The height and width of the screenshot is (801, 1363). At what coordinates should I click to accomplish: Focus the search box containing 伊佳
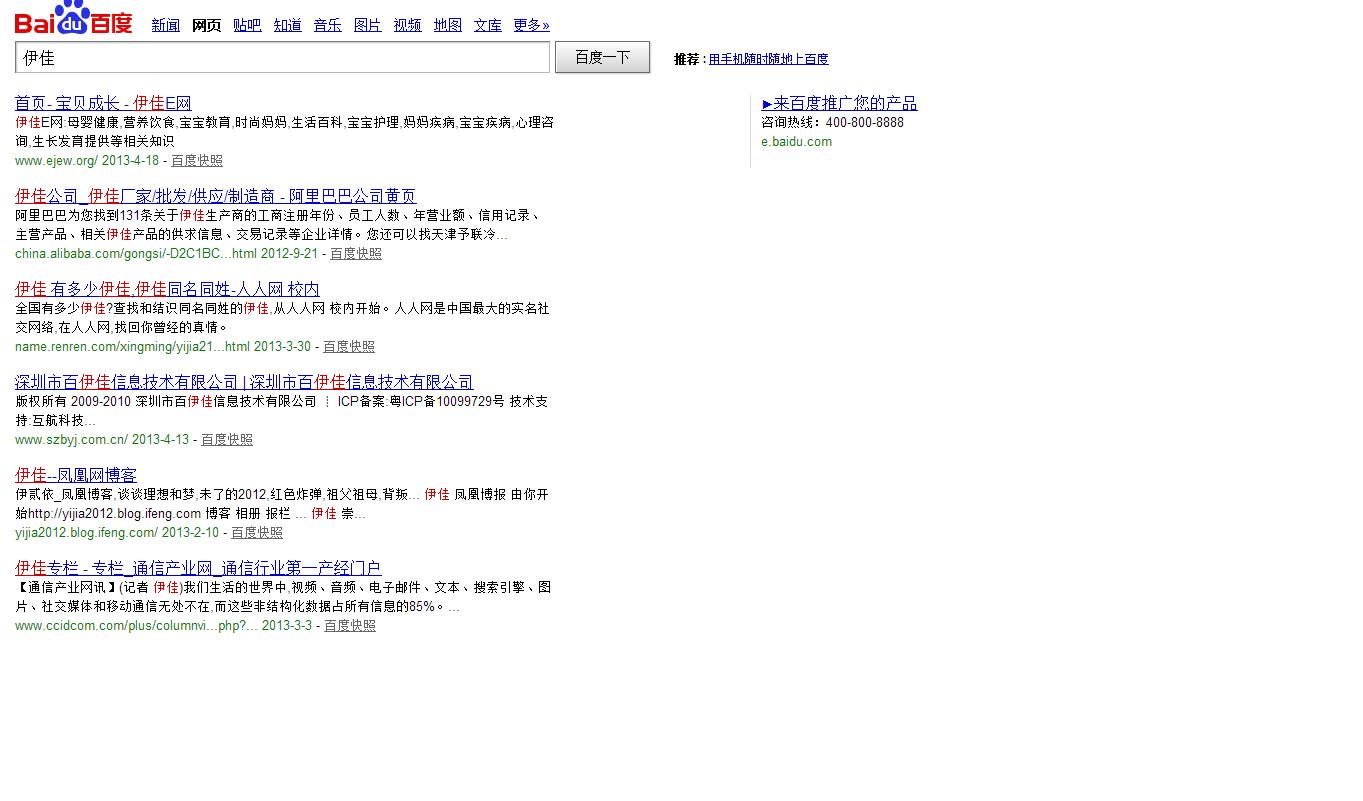[282, 57]
